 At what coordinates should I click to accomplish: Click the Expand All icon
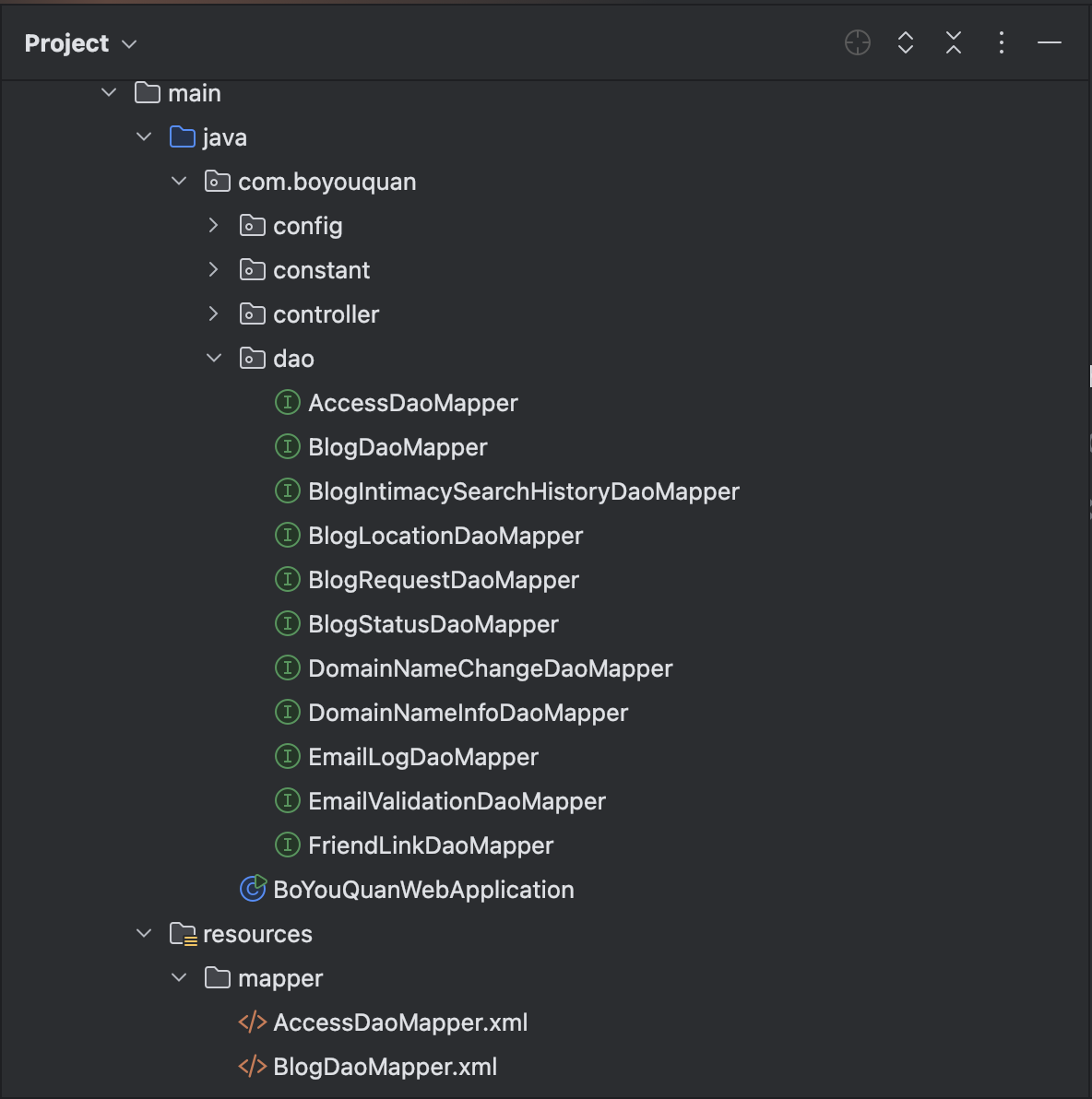(x=906, y=42)
